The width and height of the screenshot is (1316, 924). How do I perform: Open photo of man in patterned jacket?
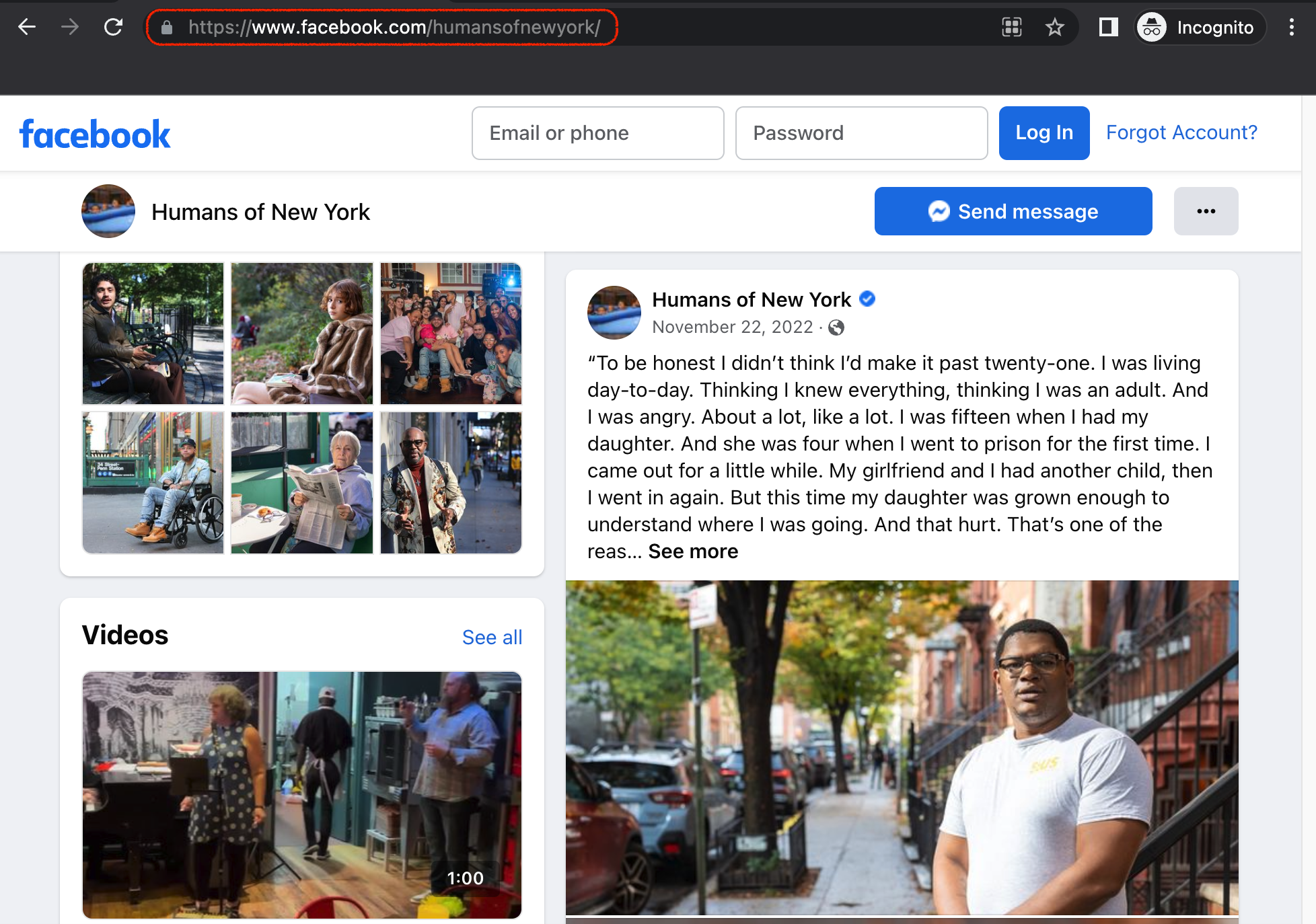tap(451, 483)
